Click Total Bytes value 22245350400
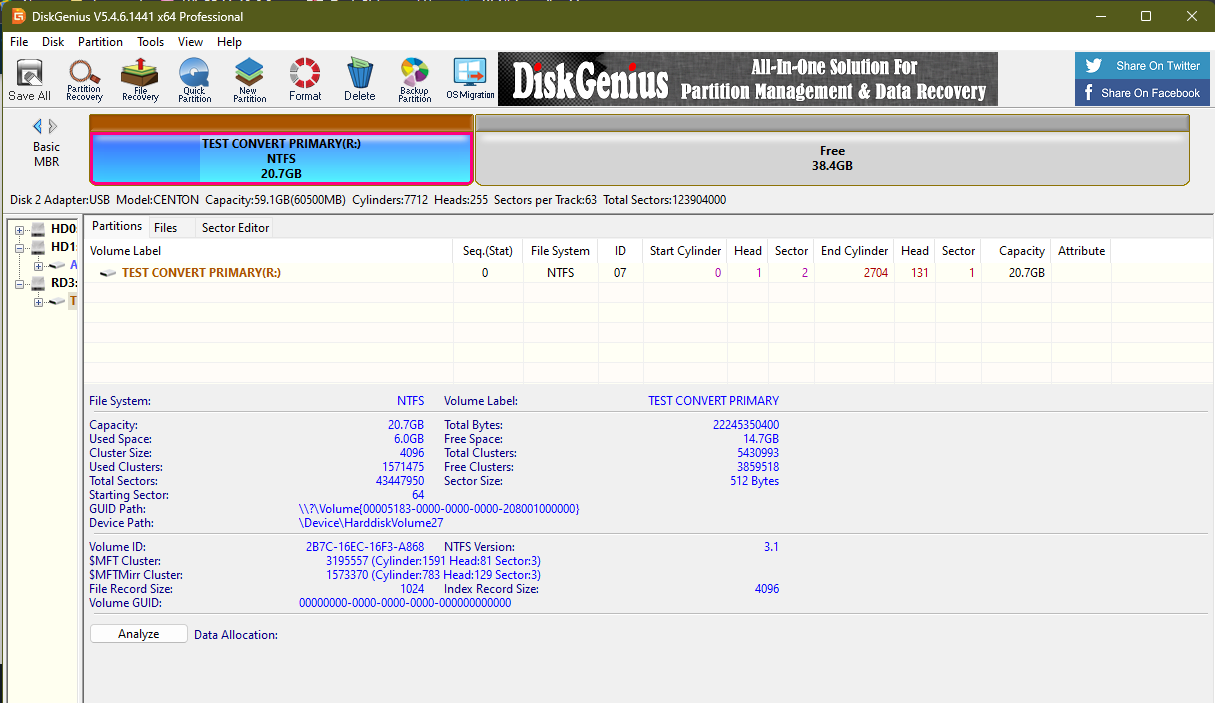The width and height of the screenshot is (1215, 703). click(745, 425)
